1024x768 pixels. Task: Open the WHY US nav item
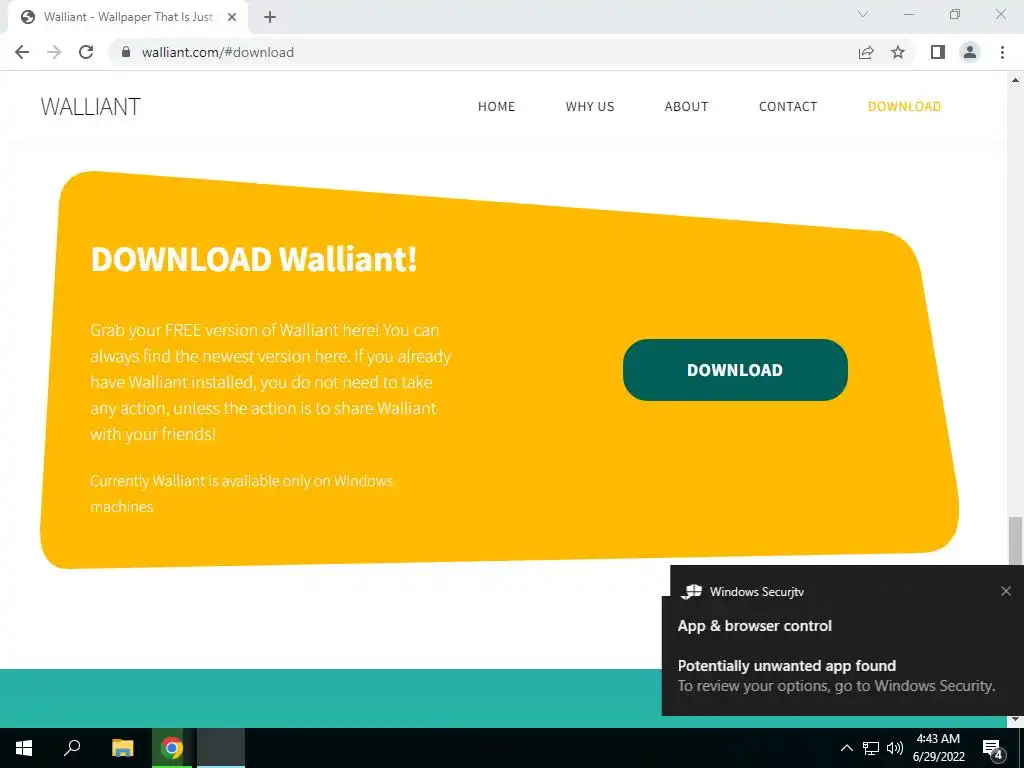[x=590, y=106]
